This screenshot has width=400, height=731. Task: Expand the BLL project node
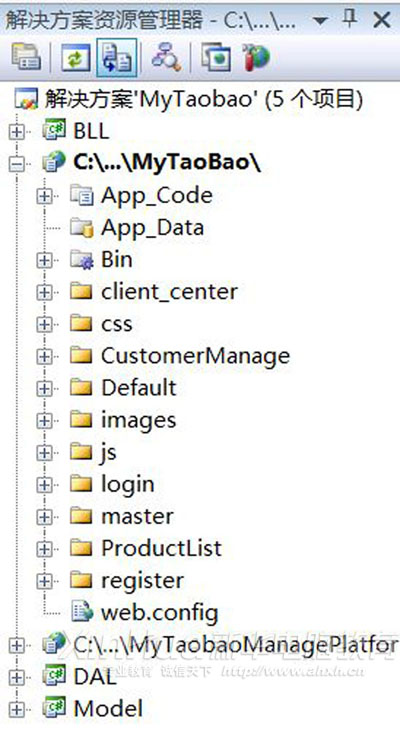click(x=17, y=132)
